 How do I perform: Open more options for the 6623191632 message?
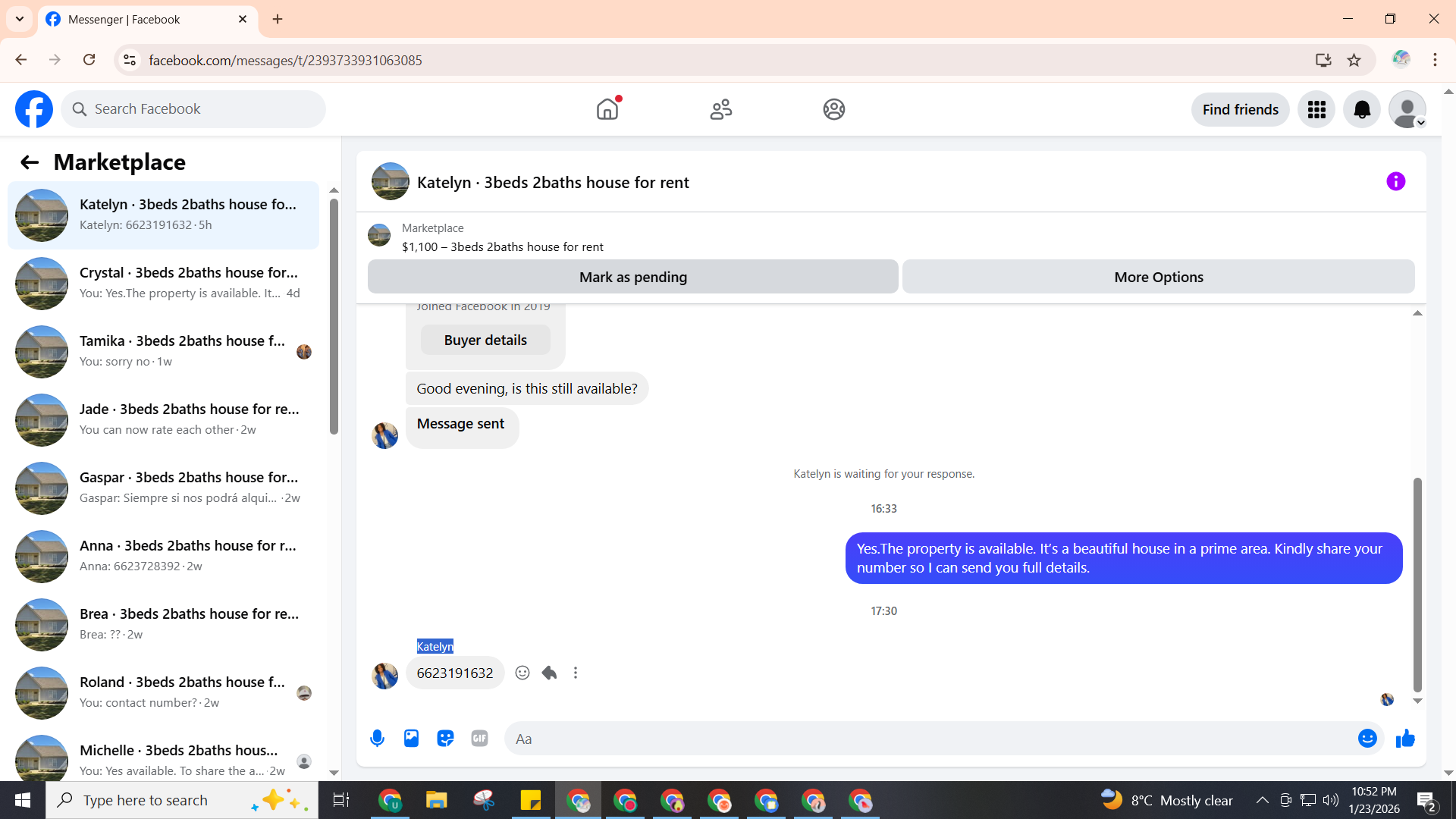point(576,673)
